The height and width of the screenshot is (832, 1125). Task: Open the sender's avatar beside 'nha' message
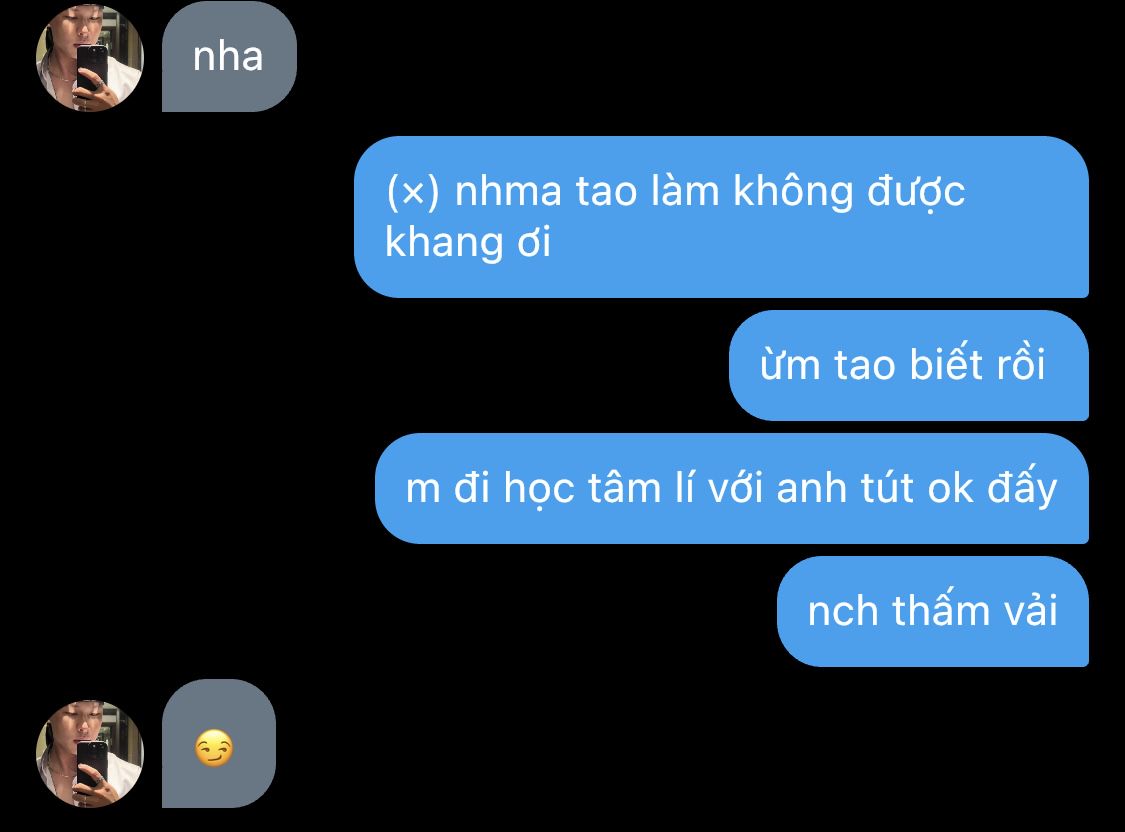(x=90, y=58)
